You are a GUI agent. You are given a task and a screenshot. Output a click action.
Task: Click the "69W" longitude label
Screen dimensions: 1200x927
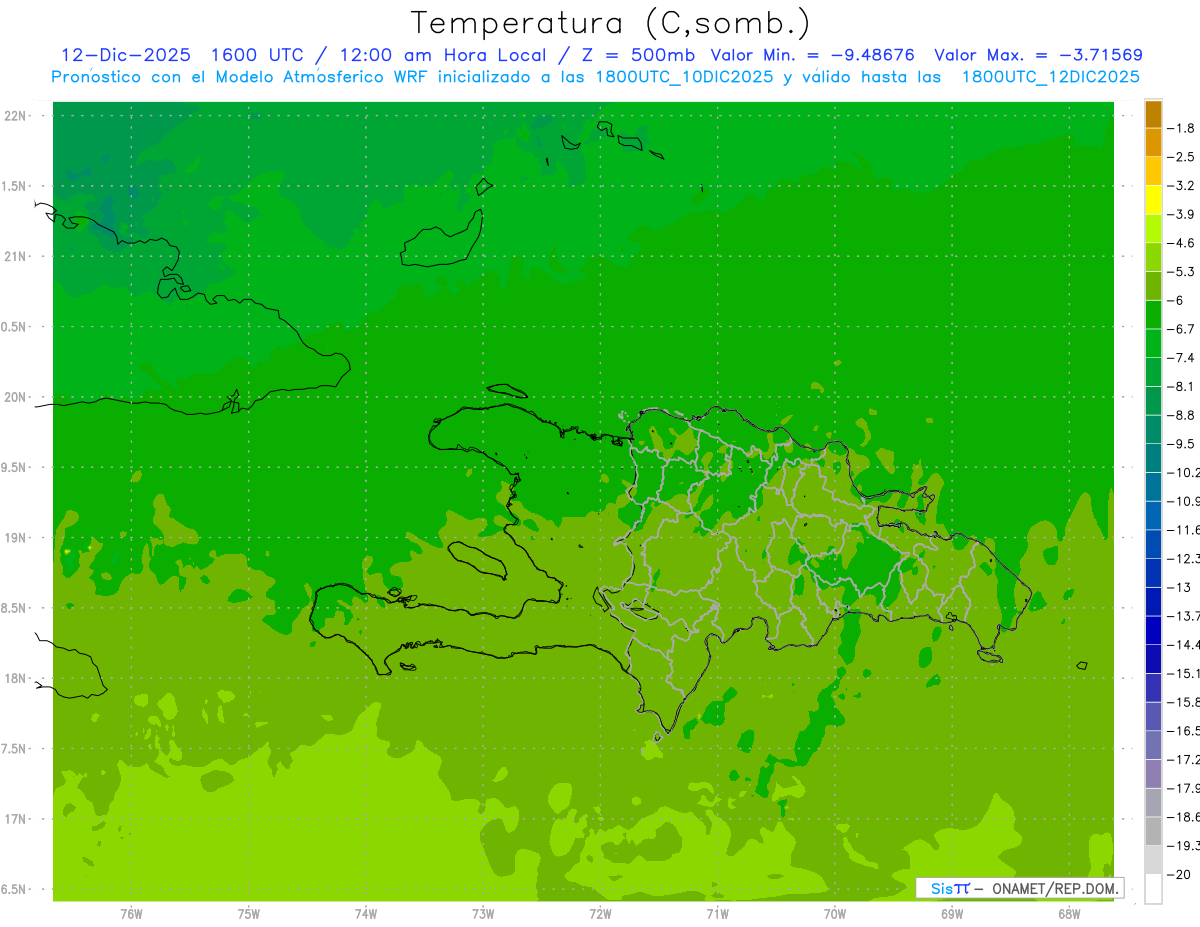[x=952, y=913]
